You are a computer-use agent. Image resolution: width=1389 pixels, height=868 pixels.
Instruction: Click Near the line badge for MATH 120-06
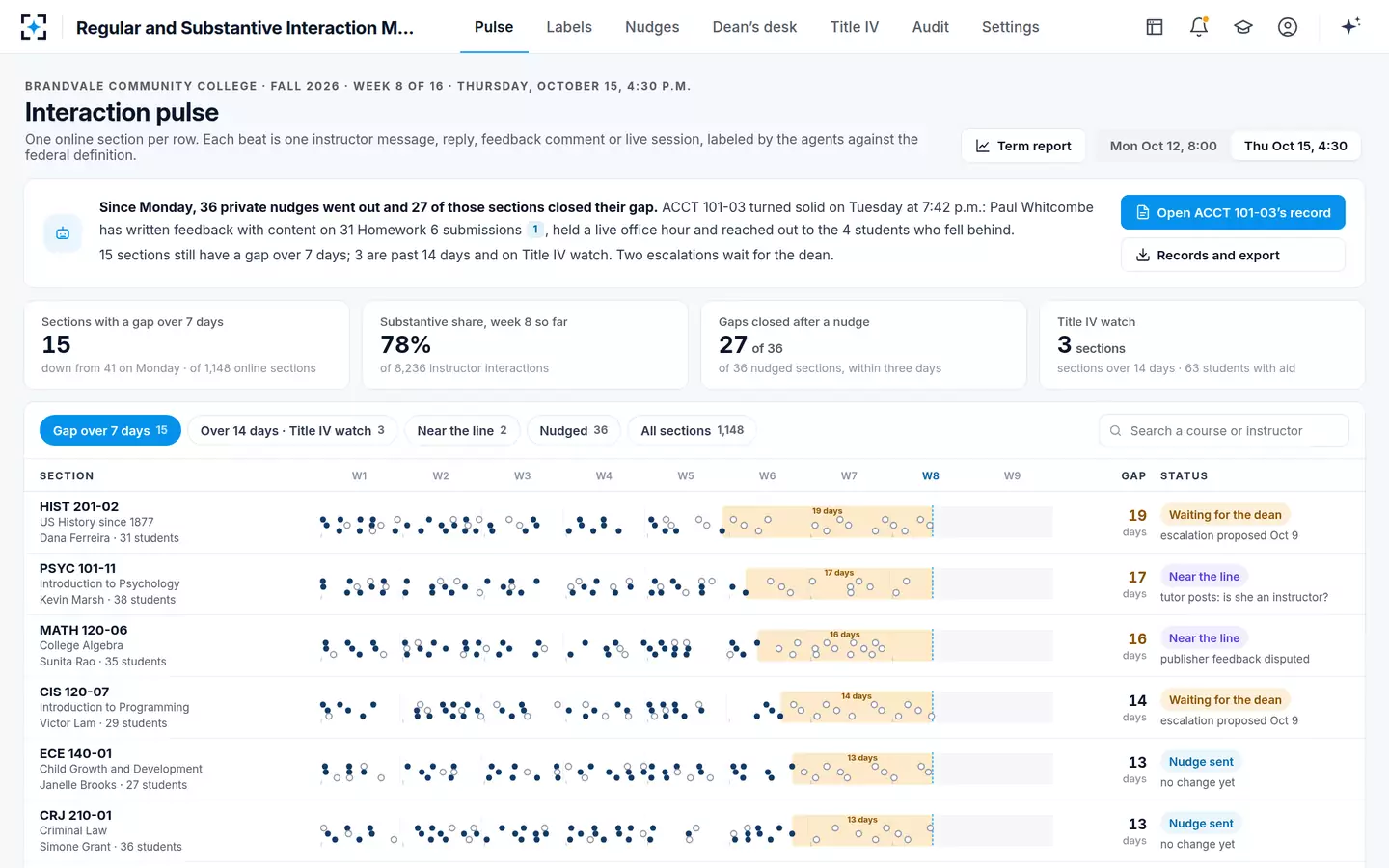pyautogui.click(x=1204, y=637)
